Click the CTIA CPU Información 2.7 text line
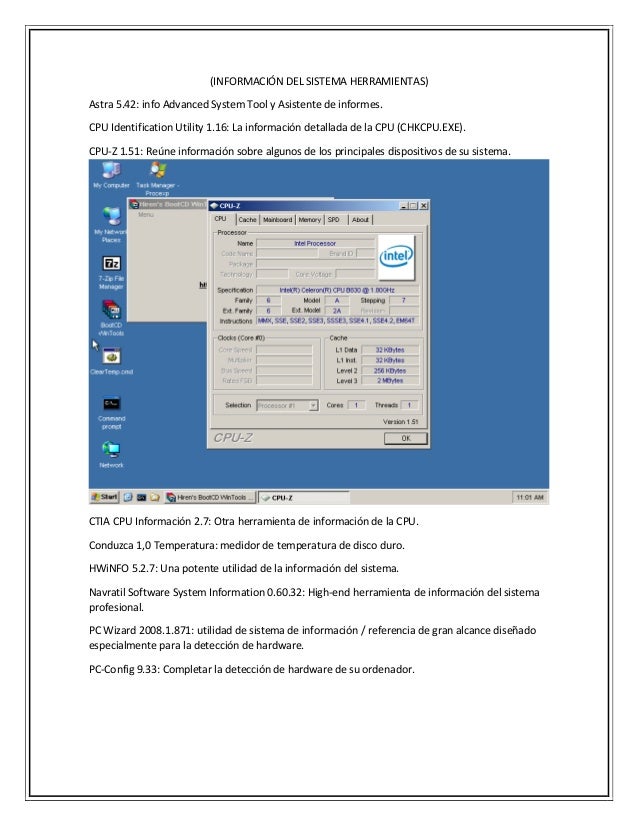The height and width of the screenshot is (826, 638). coord(253,522)
